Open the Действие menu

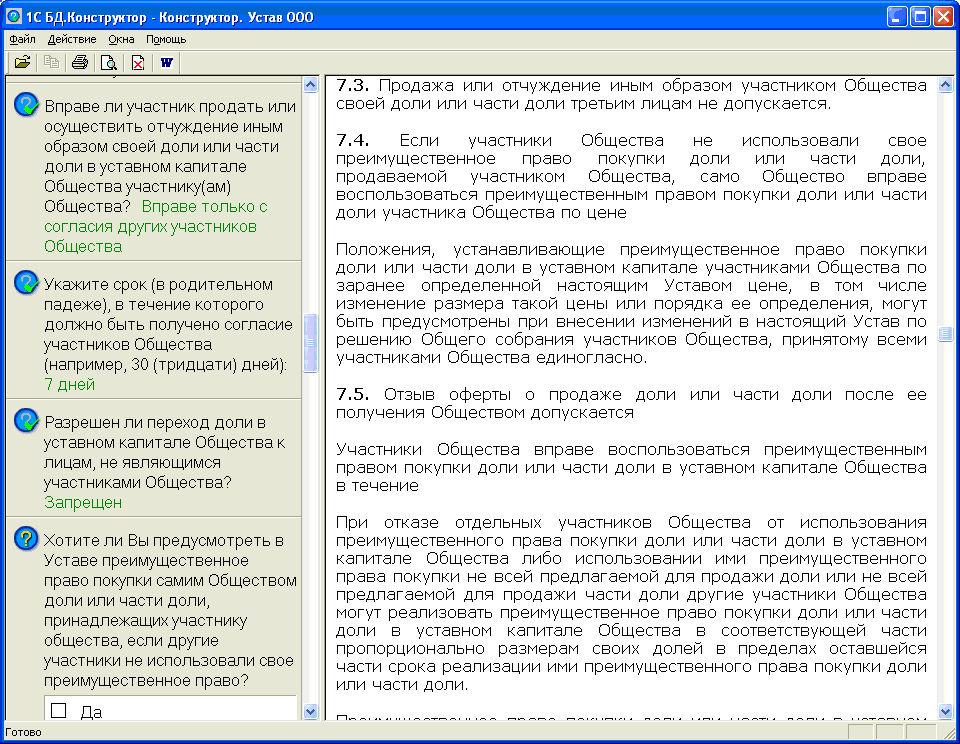(x=72, y=39)
